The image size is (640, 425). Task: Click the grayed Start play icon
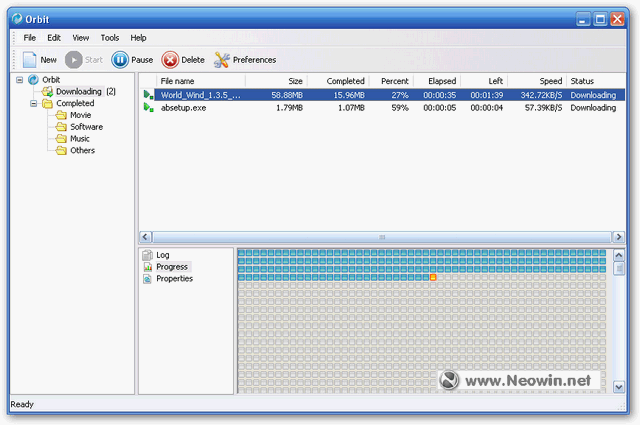pos(73,60)
